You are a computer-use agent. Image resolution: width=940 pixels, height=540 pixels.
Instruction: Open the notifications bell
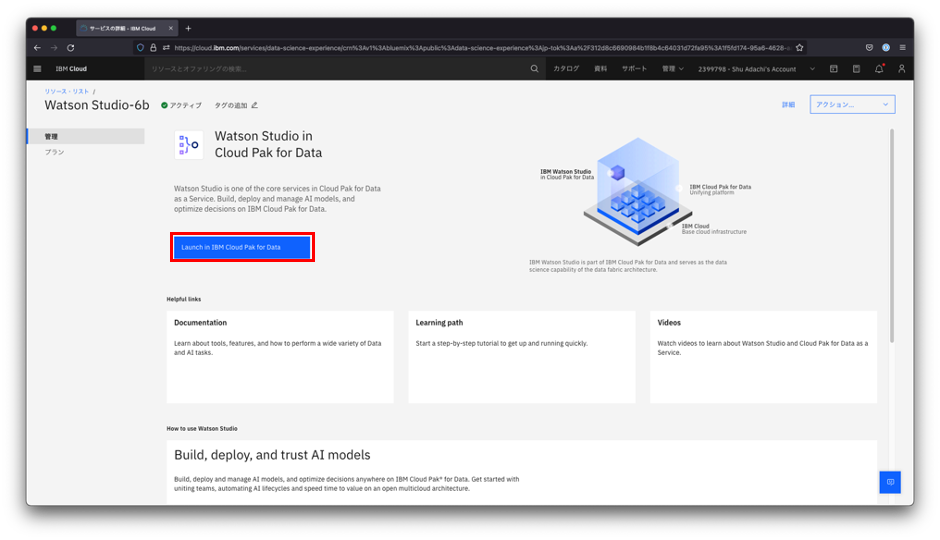879,69
